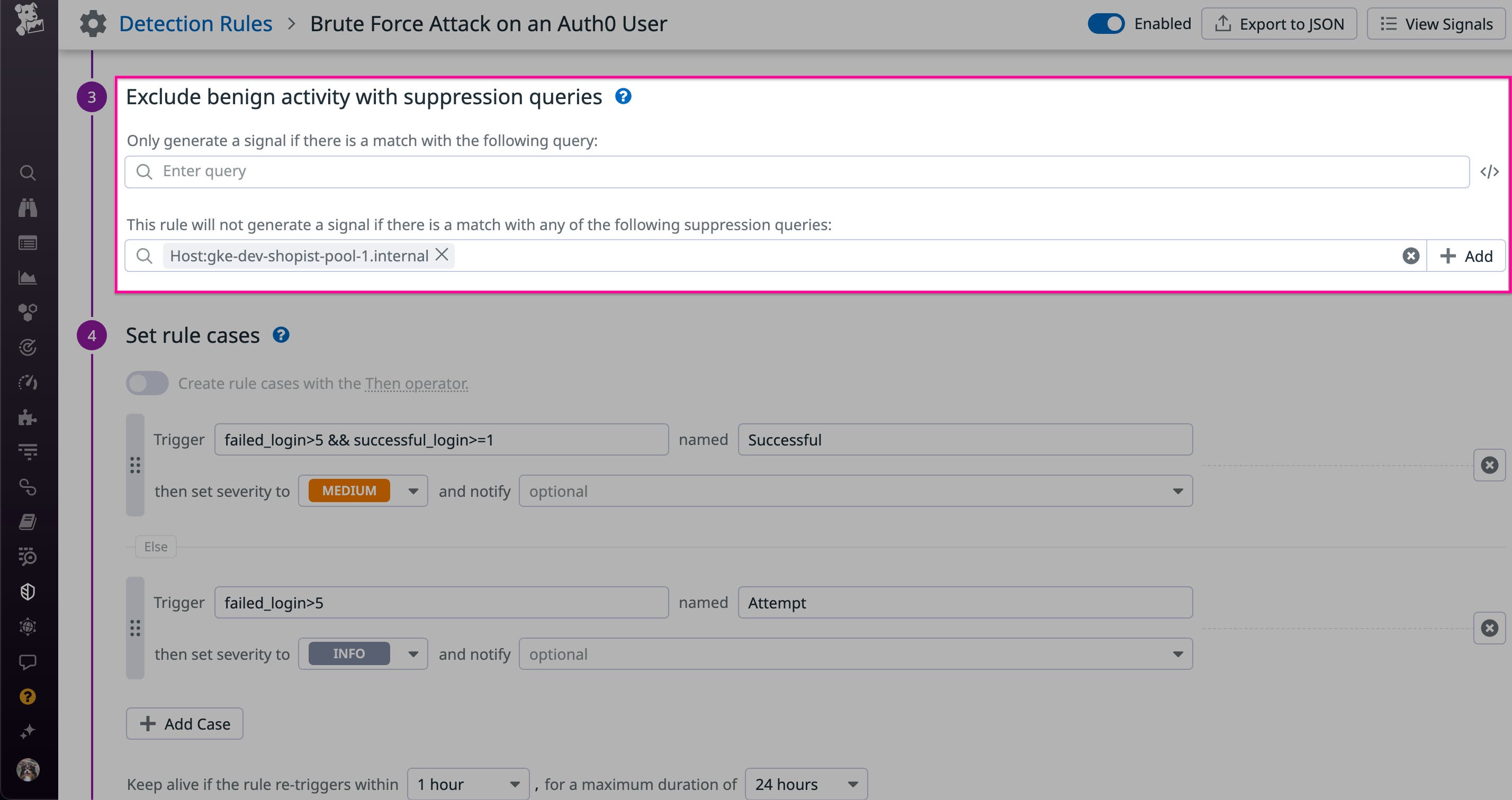The image size is (1512, 800).
Task: Select the Security shield sidebar icon
Action: [x=28, y=591]
